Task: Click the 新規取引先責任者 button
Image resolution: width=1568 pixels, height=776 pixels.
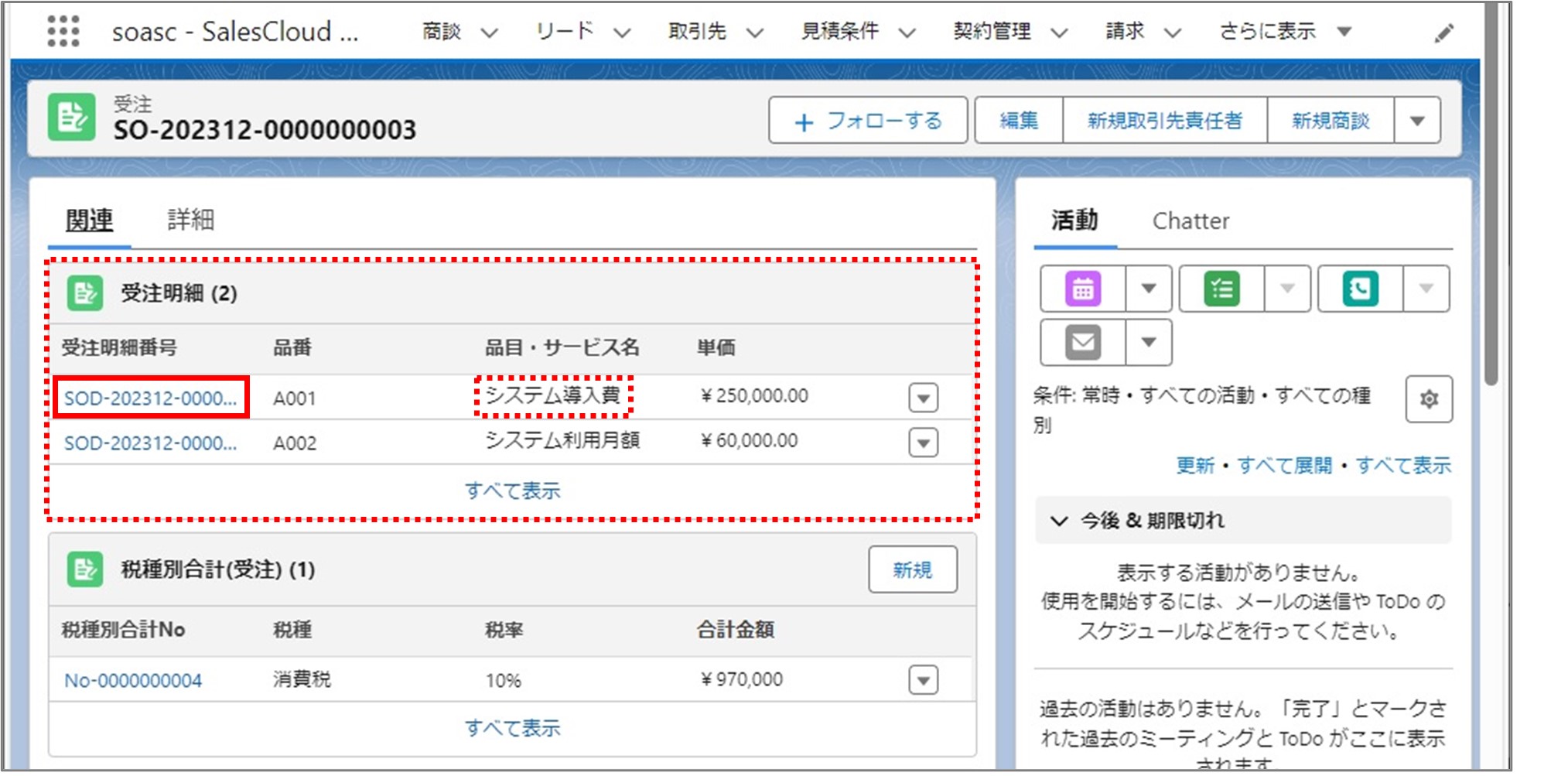Action: click(x=1165, y=120)
